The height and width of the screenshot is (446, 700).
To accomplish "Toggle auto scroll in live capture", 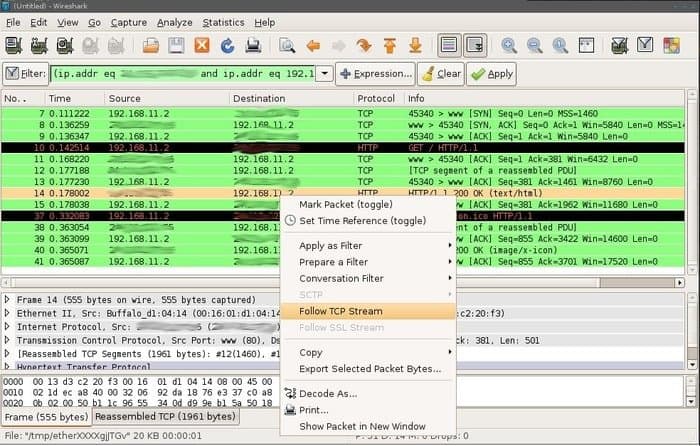I will coord(474,45).
